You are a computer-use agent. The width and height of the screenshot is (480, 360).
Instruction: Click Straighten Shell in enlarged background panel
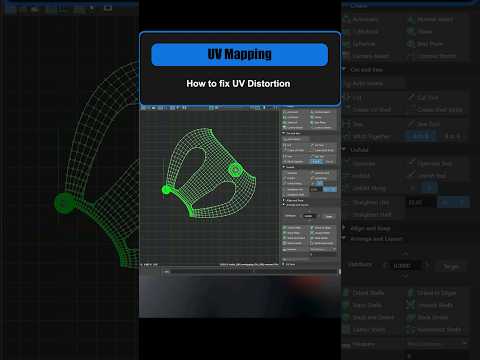[372, 215]
